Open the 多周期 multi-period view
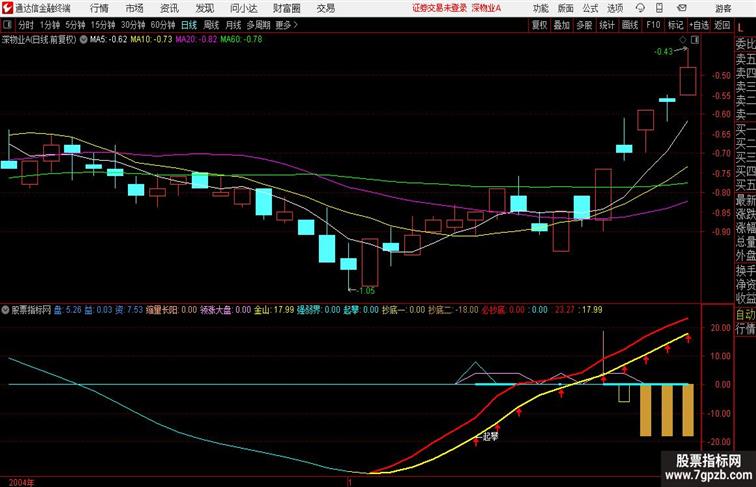This screenshot has height=487, width=756. coord(258,25)
